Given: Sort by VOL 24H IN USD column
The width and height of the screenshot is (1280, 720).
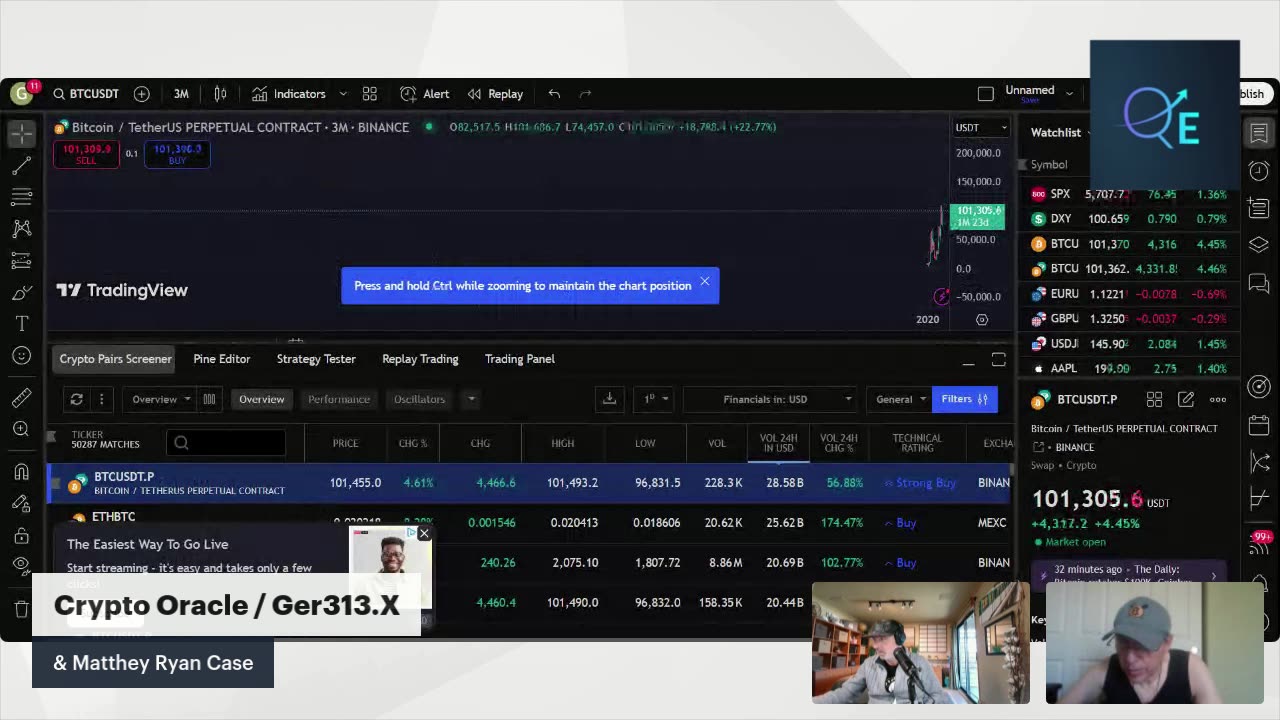Looking at the screenshot, I should [x=778, y=443].
